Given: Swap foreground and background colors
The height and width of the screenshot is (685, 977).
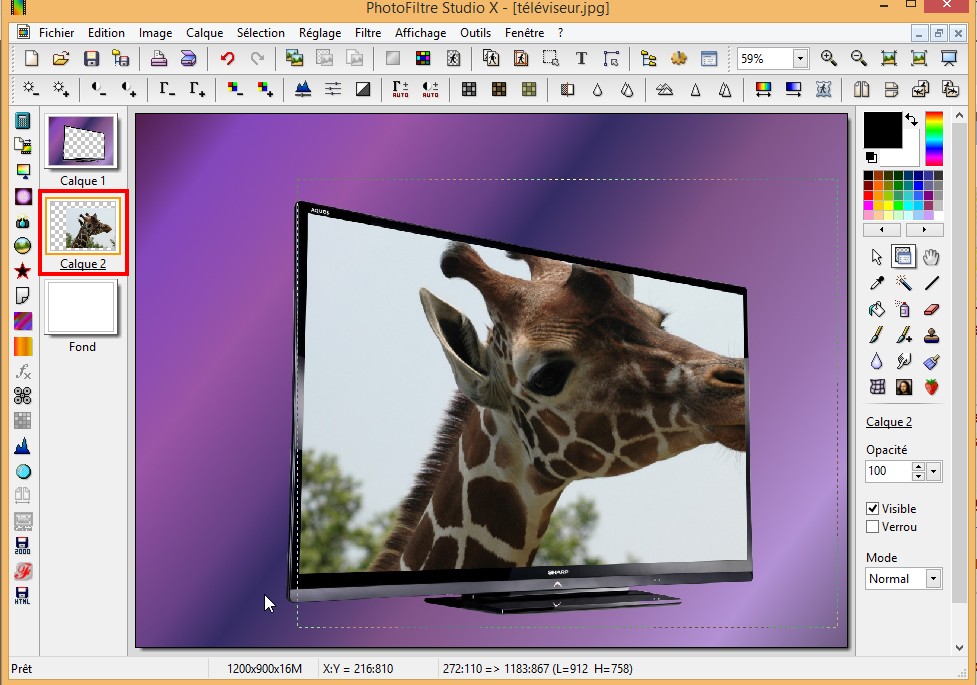Looking at the screenshot, I should 911,120.
